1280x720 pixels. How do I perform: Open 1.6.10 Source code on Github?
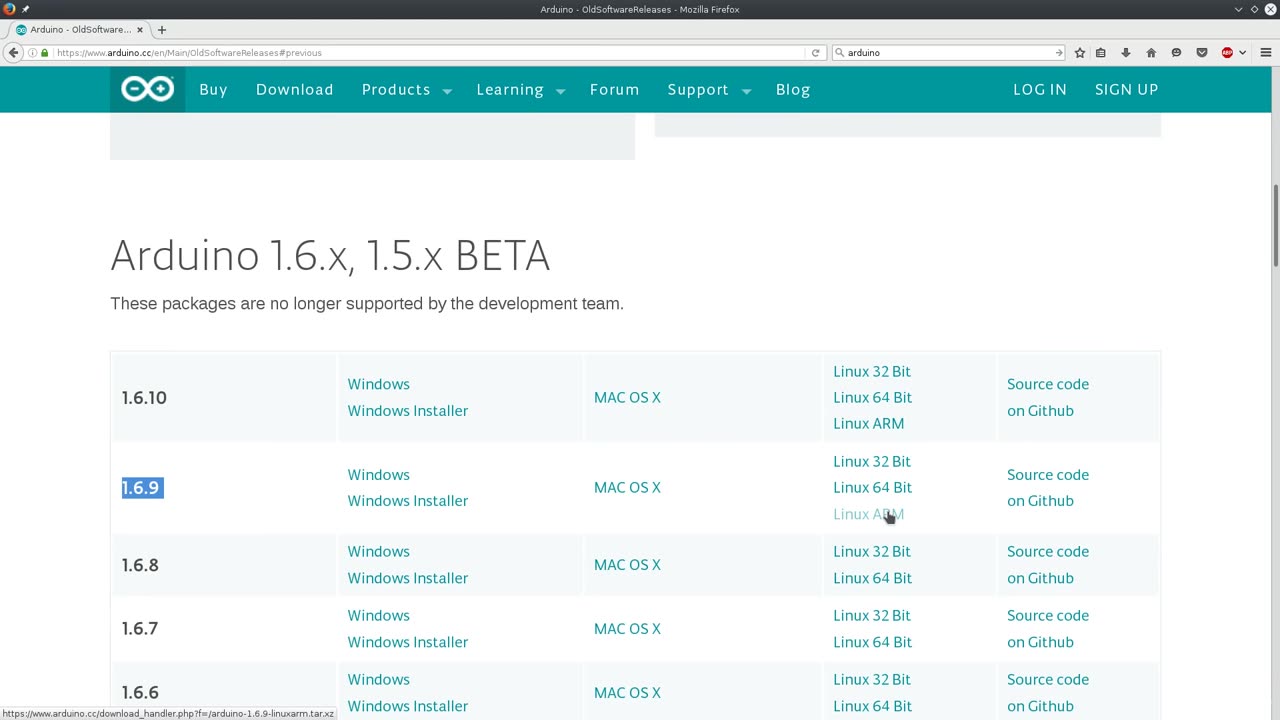[x=1048, y=397]
